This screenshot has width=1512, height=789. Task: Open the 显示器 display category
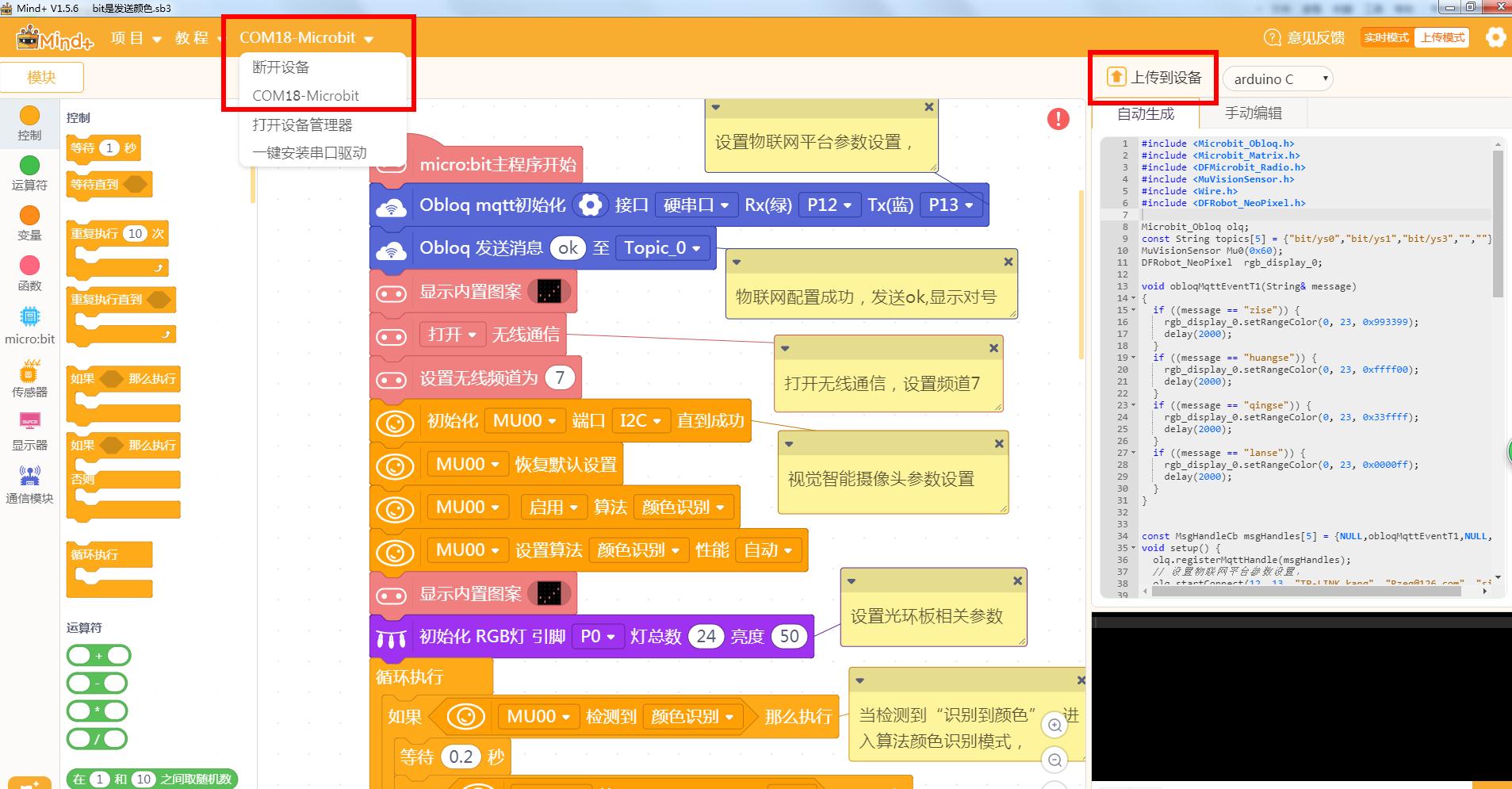coord(29,421)
